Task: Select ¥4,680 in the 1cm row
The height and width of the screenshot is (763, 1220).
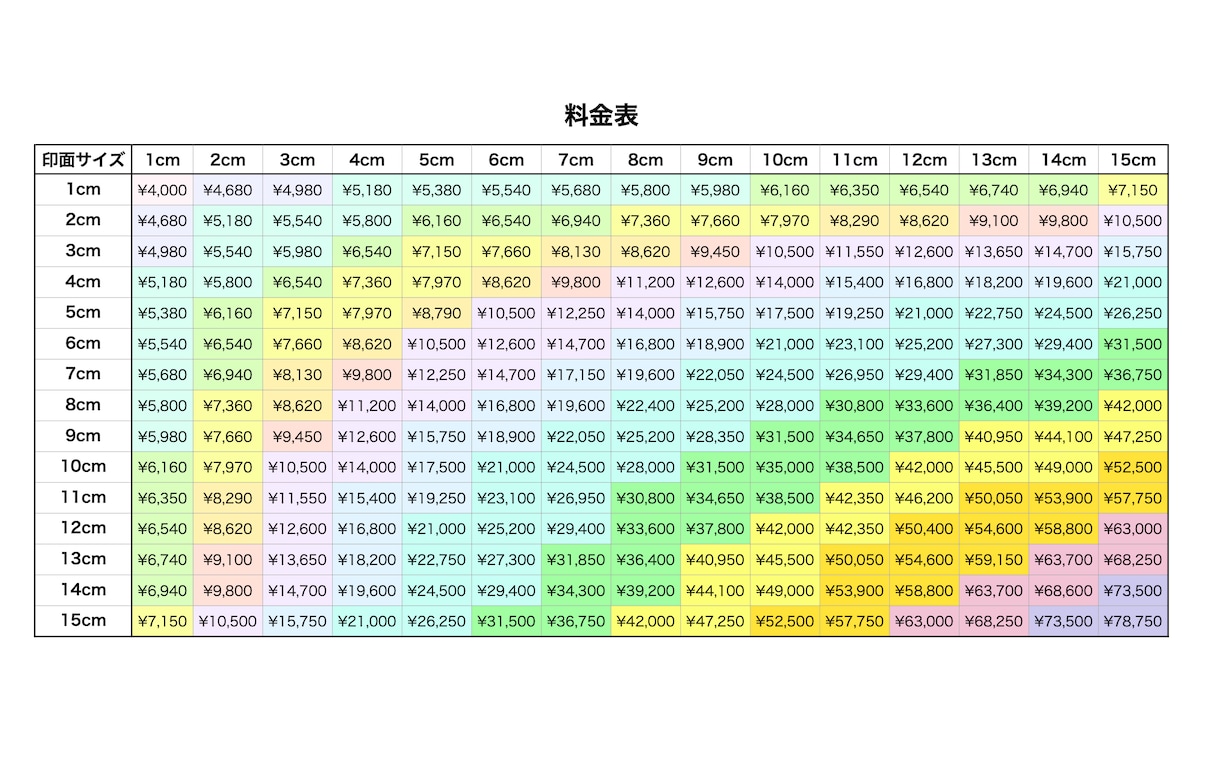Action: [227, 190]
